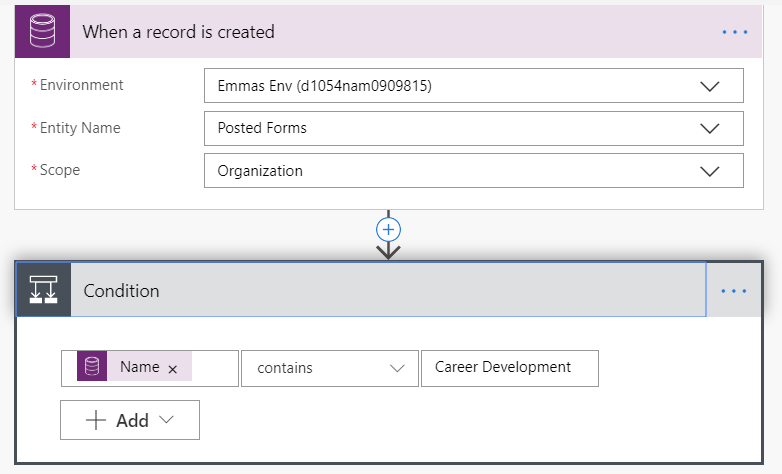Click the purple database icon in trigger header
Image resolution: width=782 pixels, height=474 pixels.
(x=43, y=31)
